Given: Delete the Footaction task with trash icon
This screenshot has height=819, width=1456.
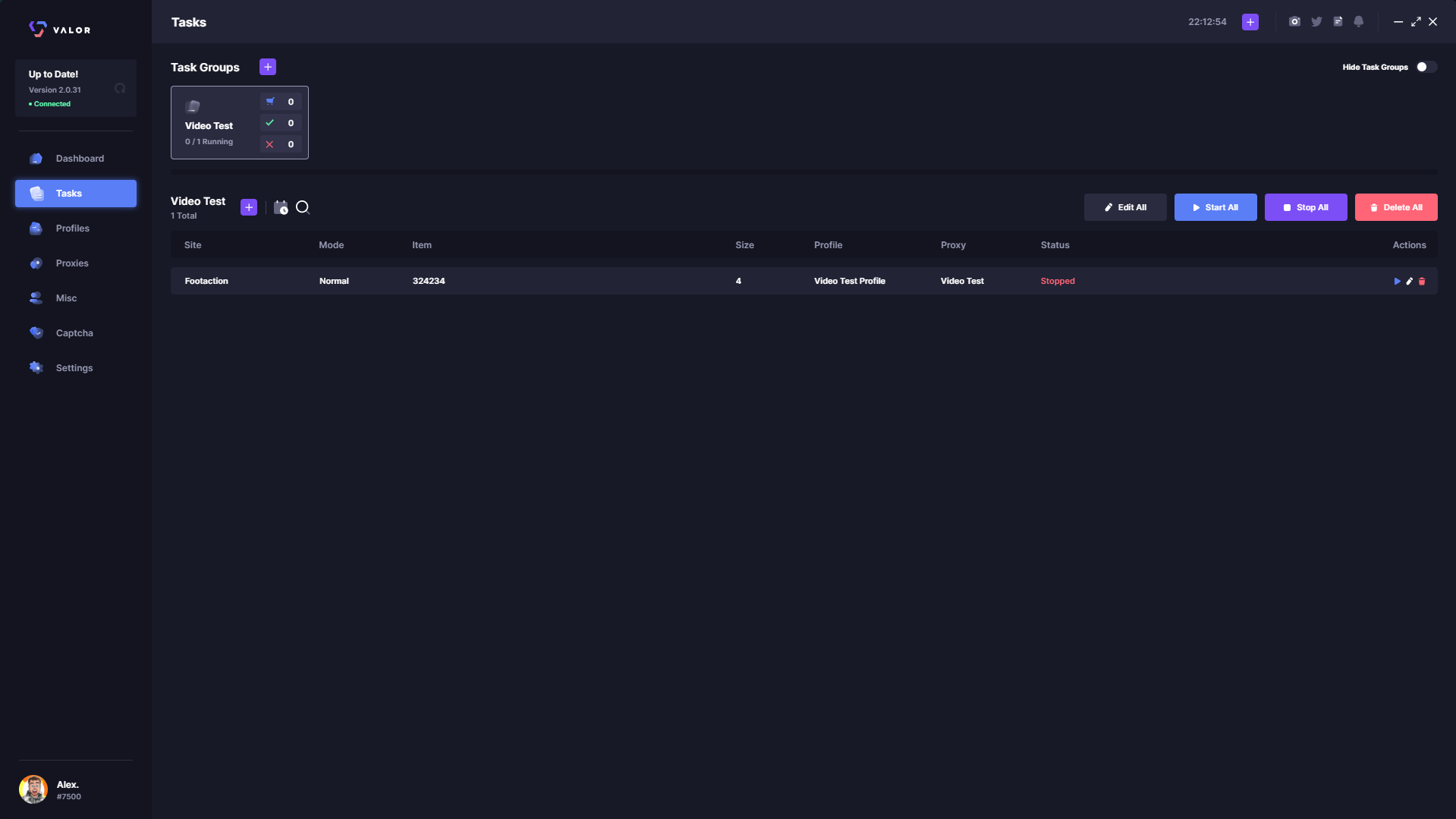Looking at the screenshot, I should click(1422, 281).
